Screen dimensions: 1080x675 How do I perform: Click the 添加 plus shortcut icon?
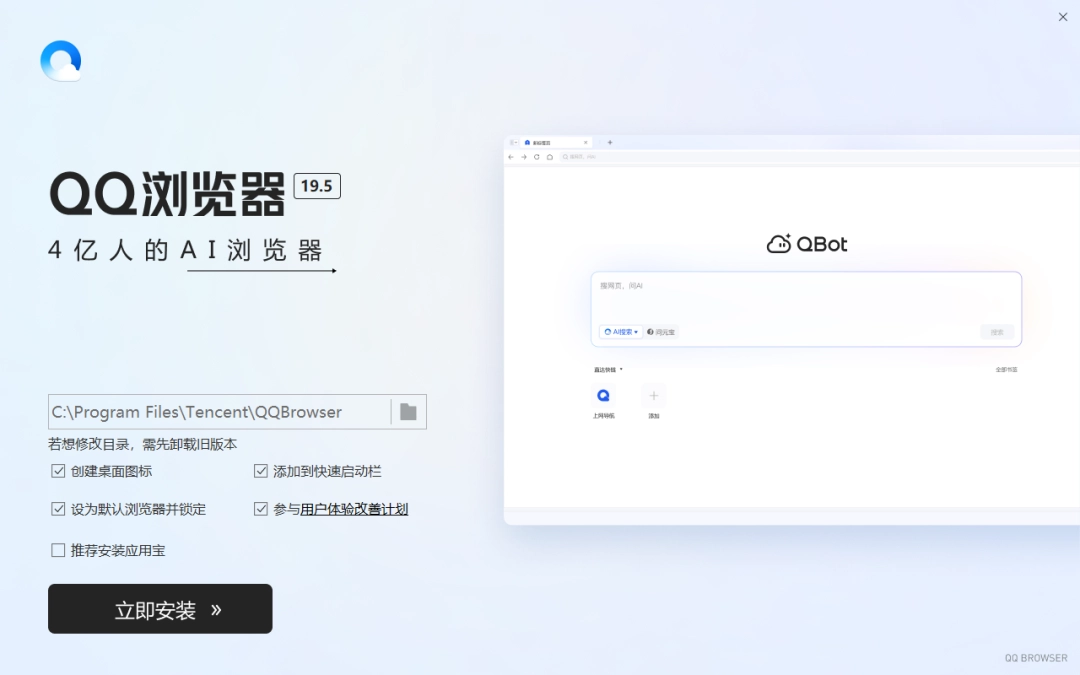pyautogui.click(x=653, y=395)
